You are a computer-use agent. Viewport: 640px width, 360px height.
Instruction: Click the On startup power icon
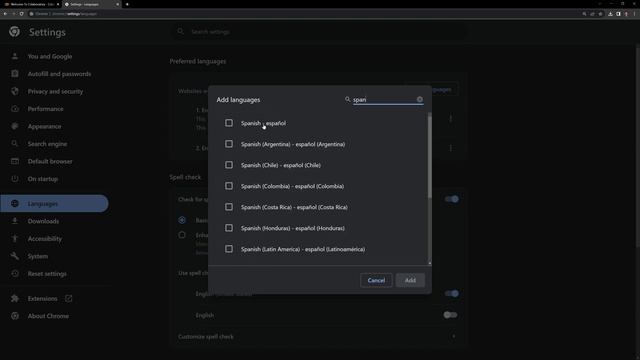click(x=15, y=179)
